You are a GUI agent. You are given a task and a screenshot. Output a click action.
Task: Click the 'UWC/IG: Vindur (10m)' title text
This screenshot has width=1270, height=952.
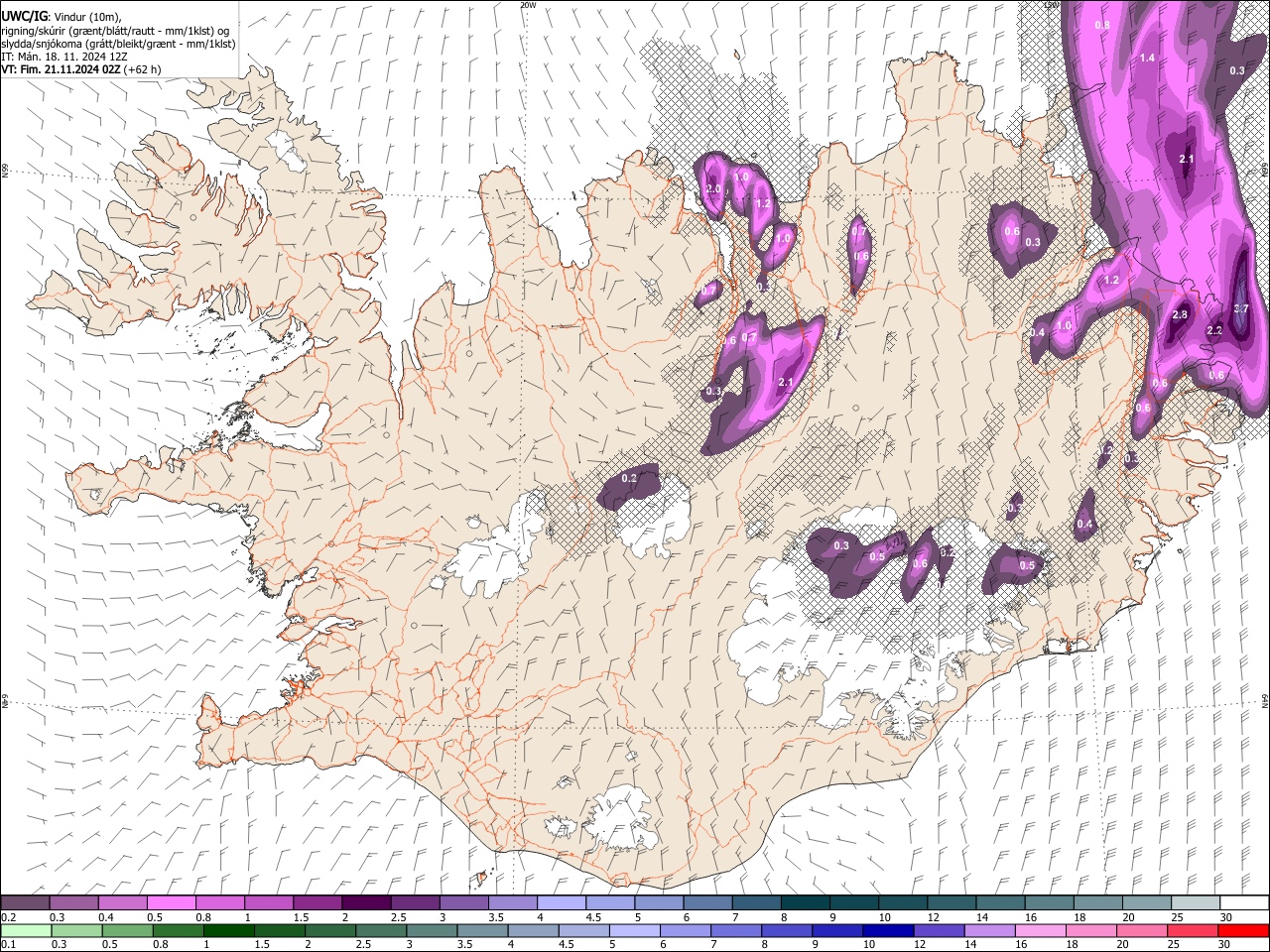(x=61, y=16)
